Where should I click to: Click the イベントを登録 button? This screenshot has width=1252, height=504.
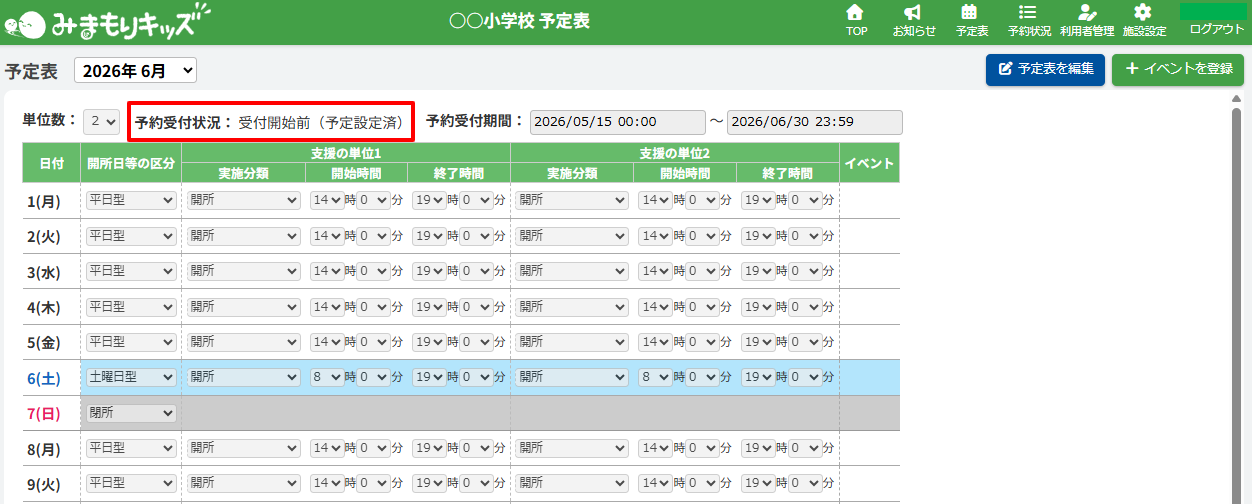pyautogui.click(x=1178, y=70)
